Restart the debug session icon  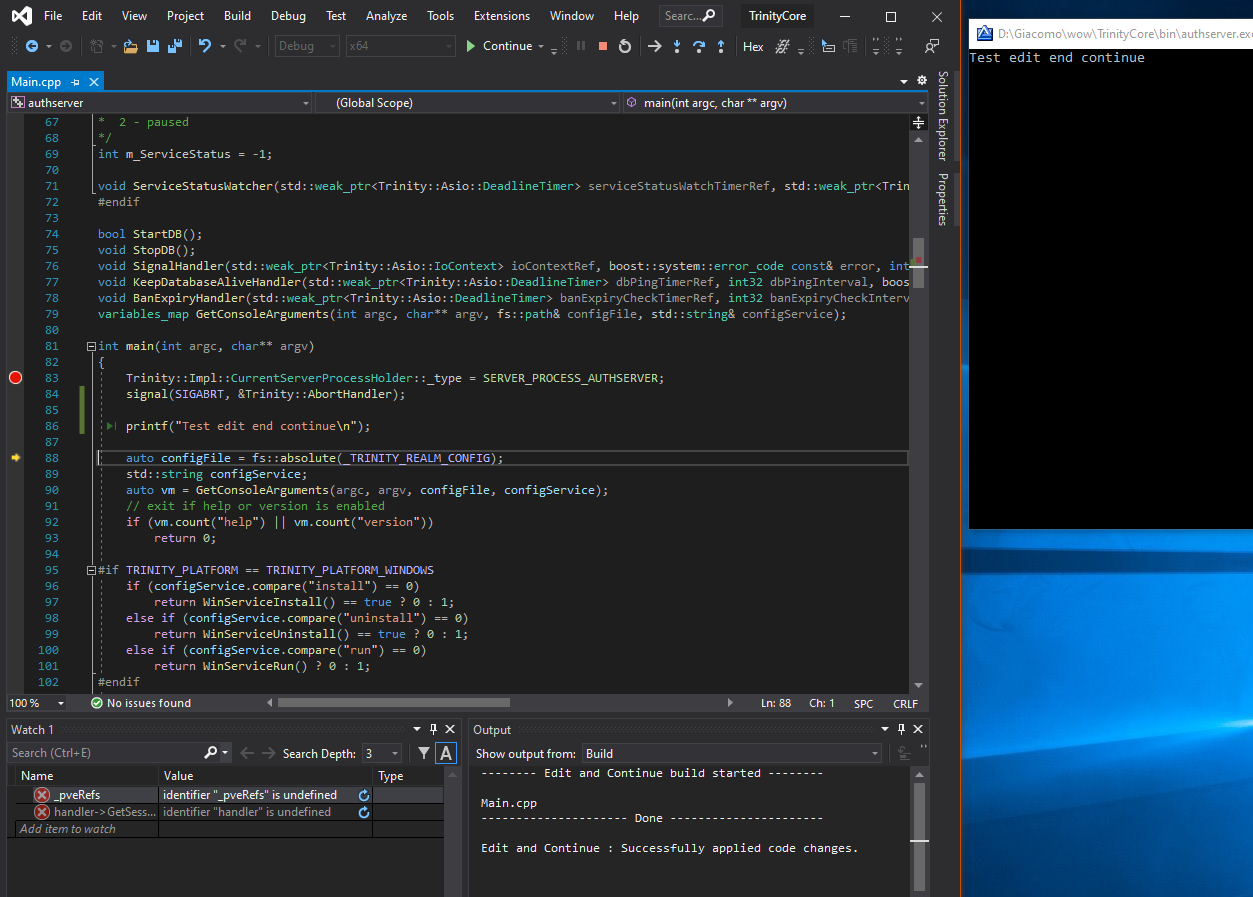[x=624, y=46]
